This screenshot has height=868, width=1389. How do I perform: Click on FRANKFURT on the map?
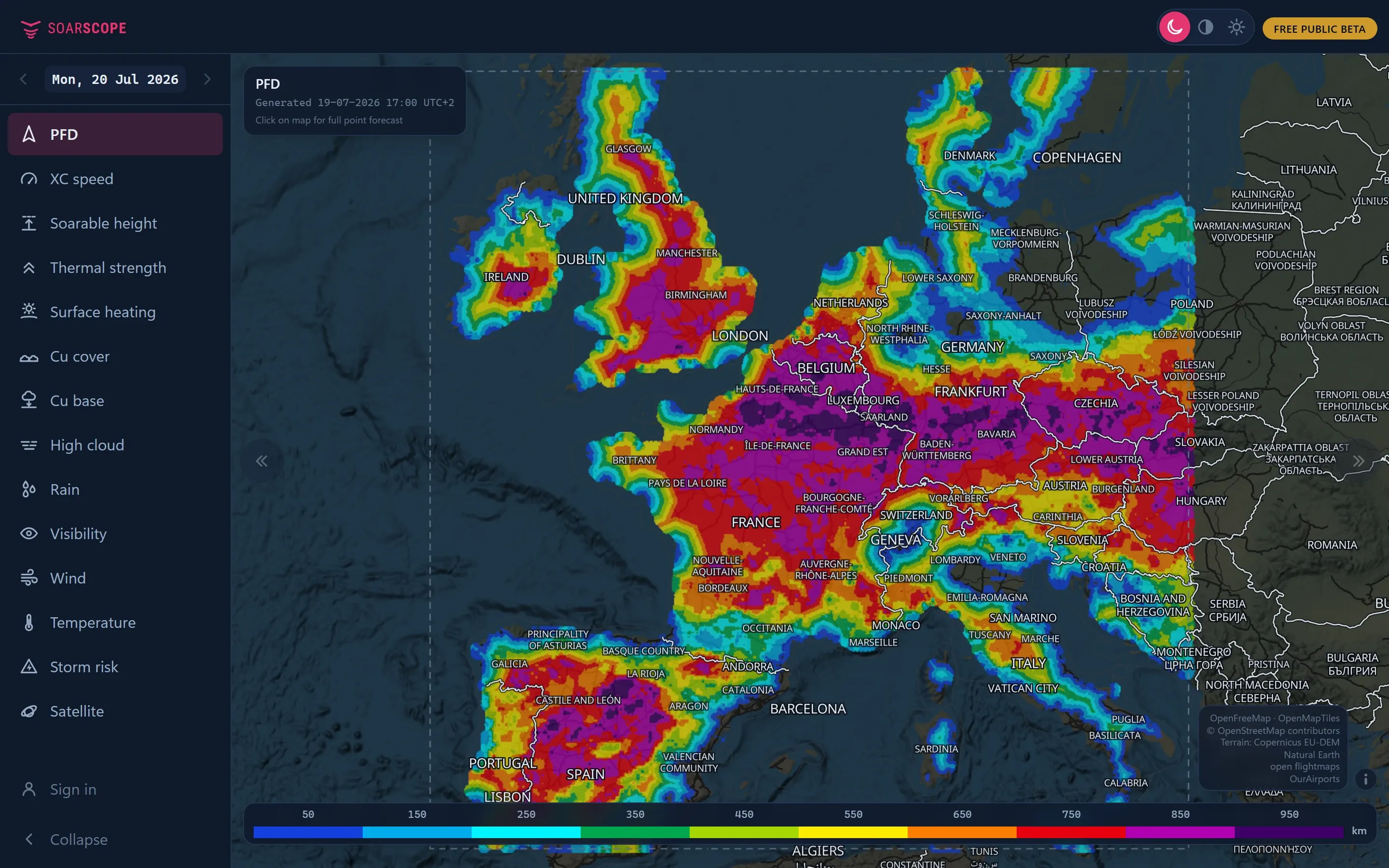click(x=970, y=392)
